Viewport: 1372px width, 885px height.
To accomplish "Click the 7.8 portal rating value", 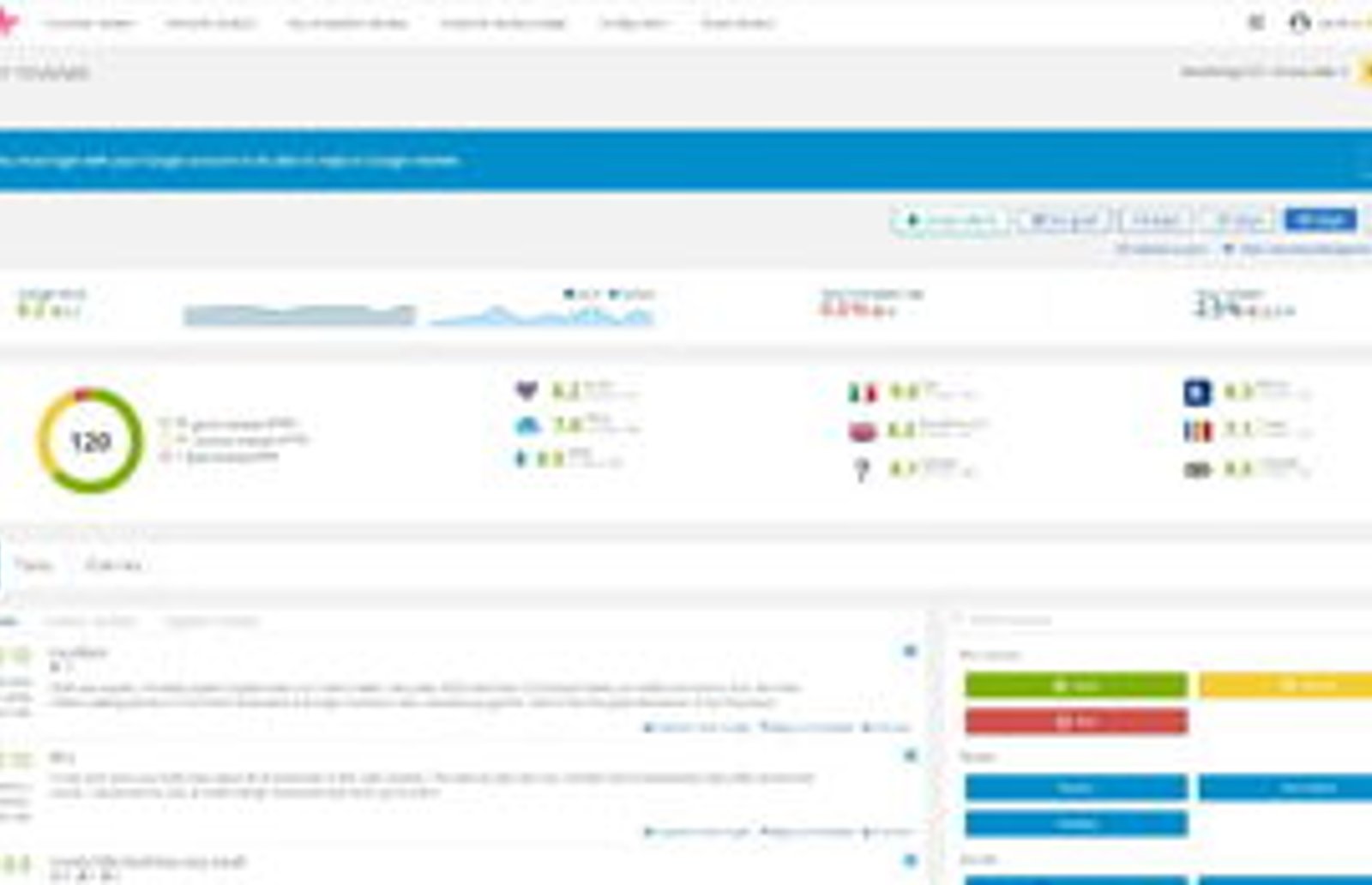I will (x=567, y=424).
